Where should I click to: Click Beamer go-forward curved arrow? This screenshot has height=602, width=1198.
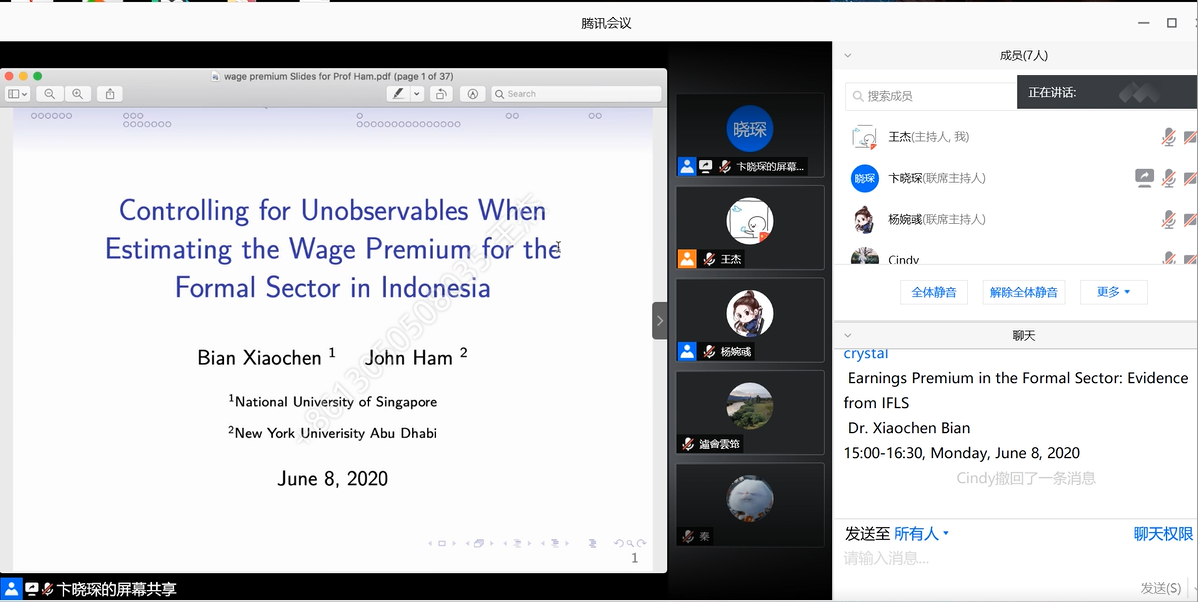642,543
